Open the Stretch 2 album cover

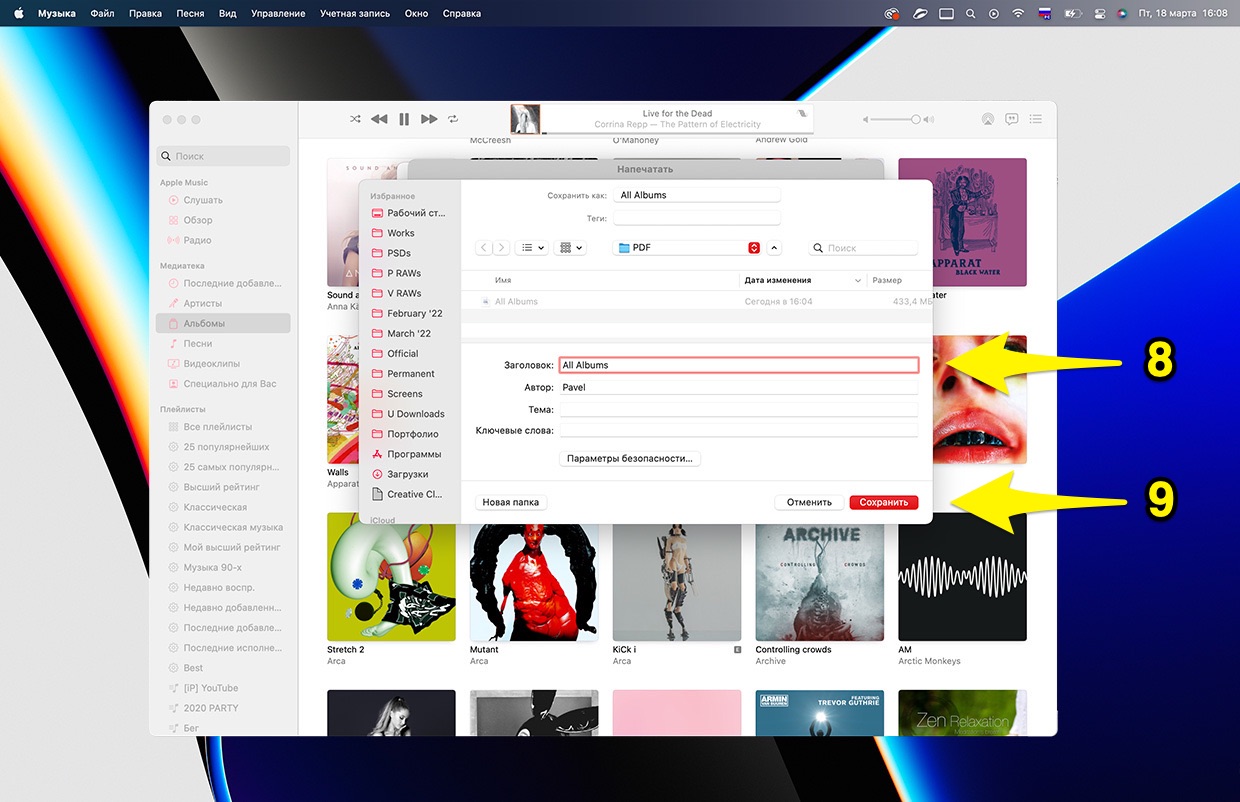coord(391,577)
